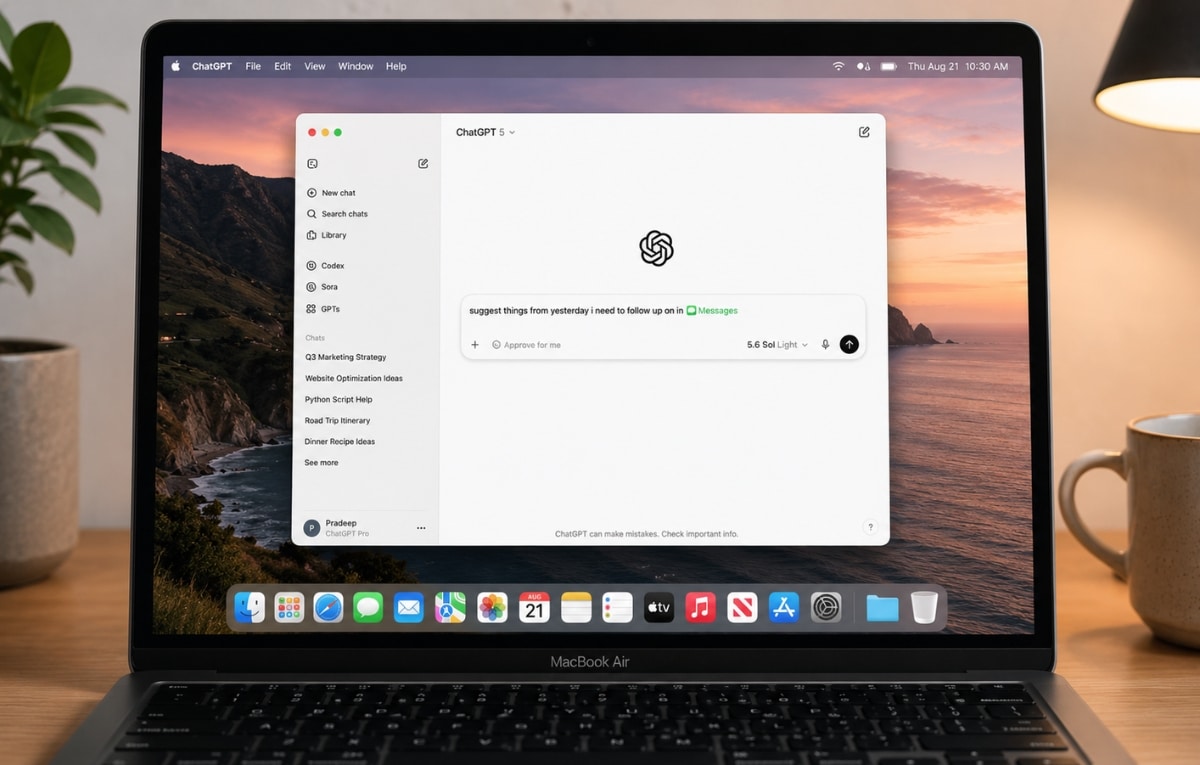Open the App Store from the Dock
Viewport: 1200px width, 765px height.
783,607
